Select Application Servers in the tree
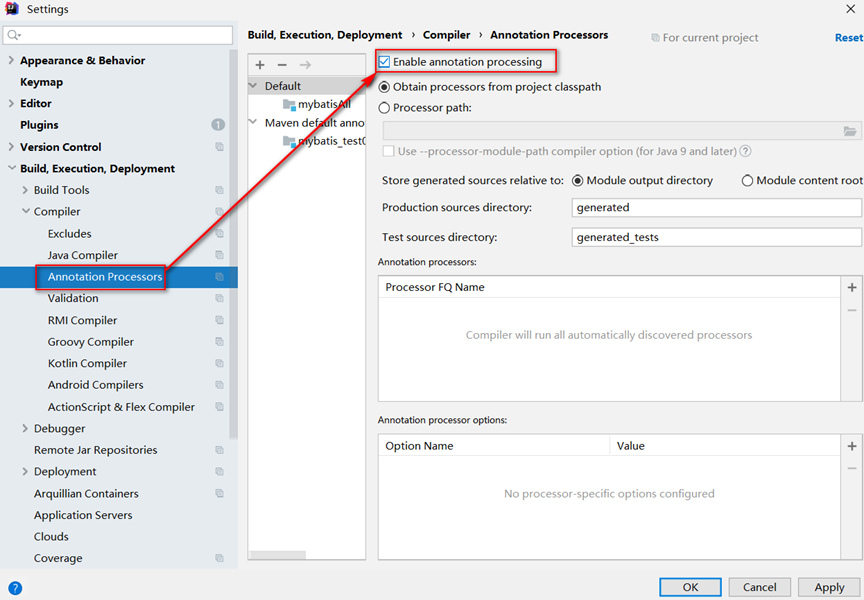The image size is (864, 600). pyautogui.click(x=83, y=515)
